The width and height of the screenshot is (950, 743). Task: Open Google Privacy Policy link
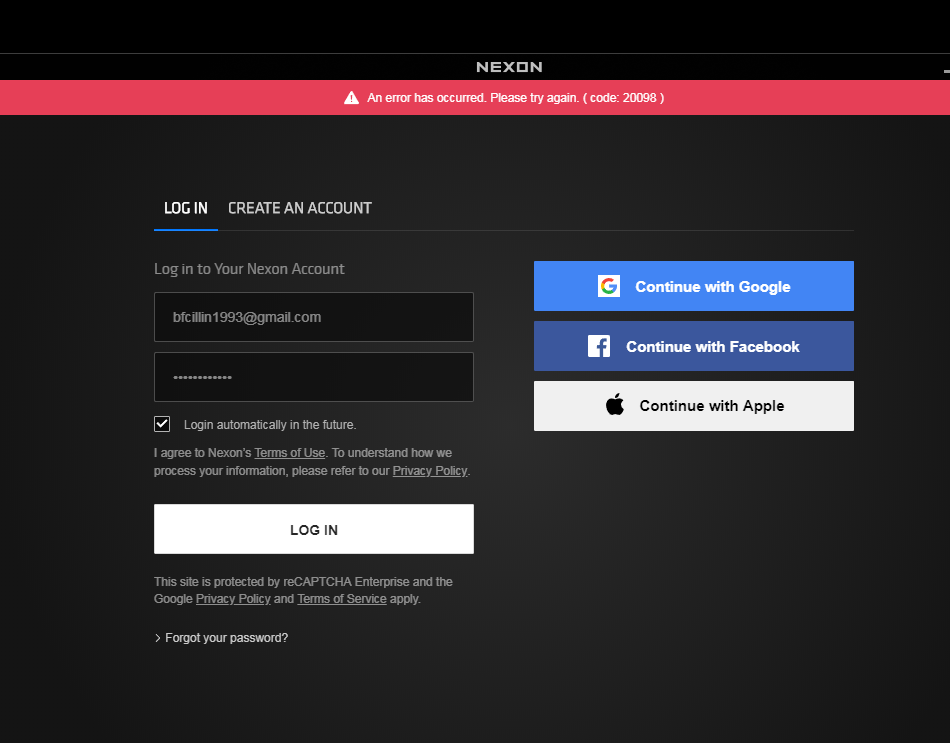(x=233, y=599)
